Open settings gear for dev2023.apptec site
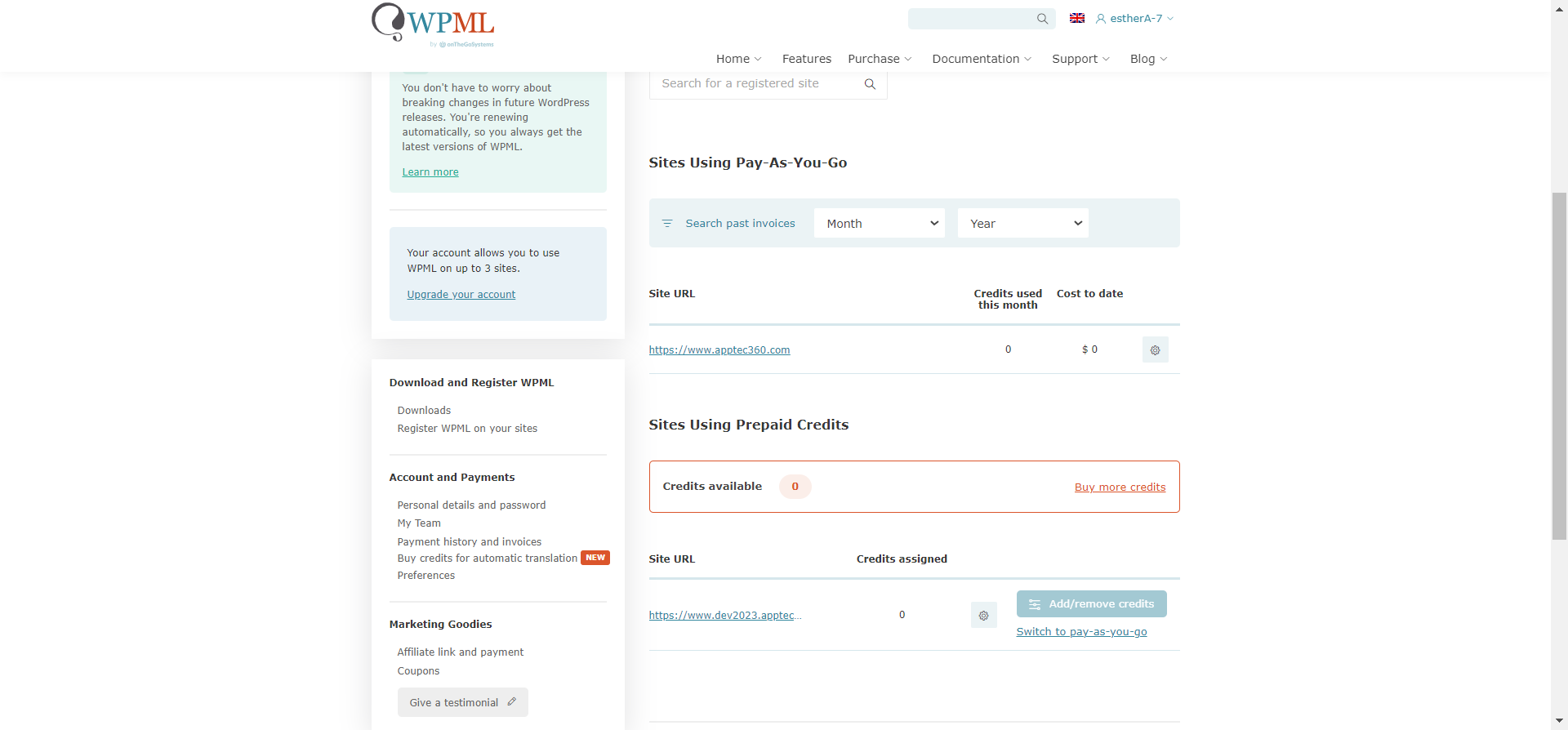 [983, 615]
